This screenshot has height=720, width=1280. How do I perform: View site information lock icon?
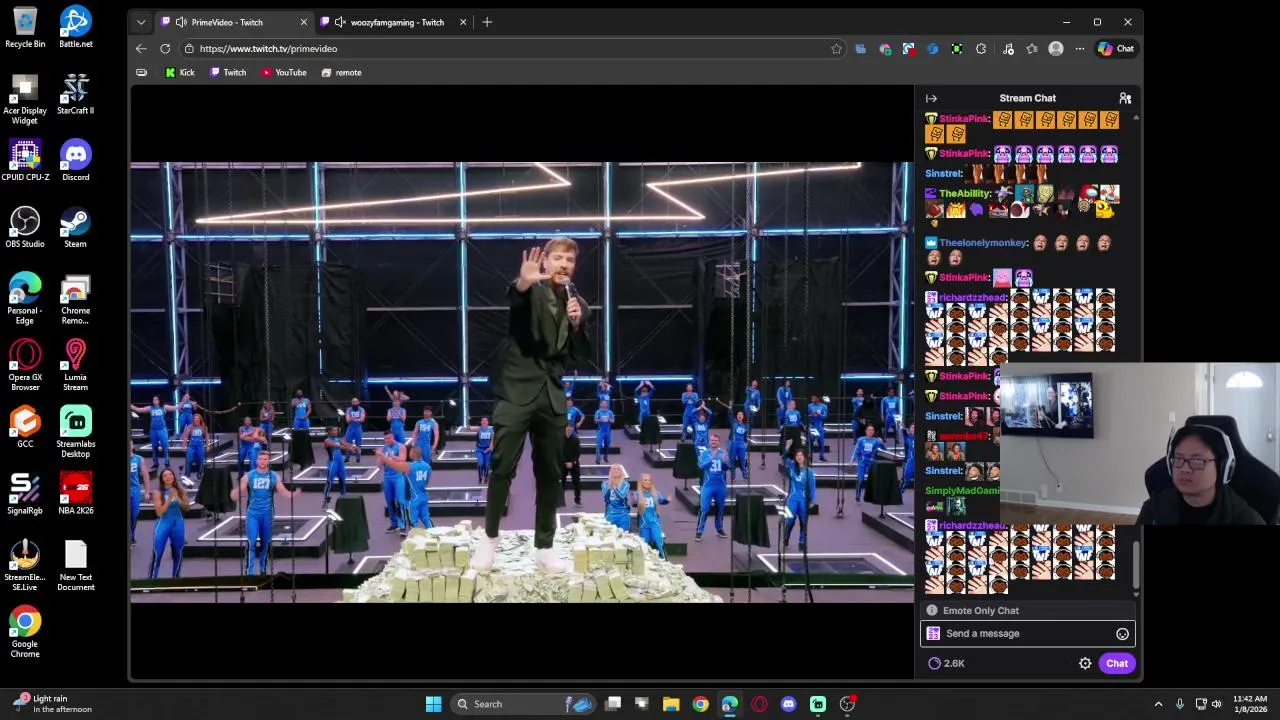(x=189, y=48)
